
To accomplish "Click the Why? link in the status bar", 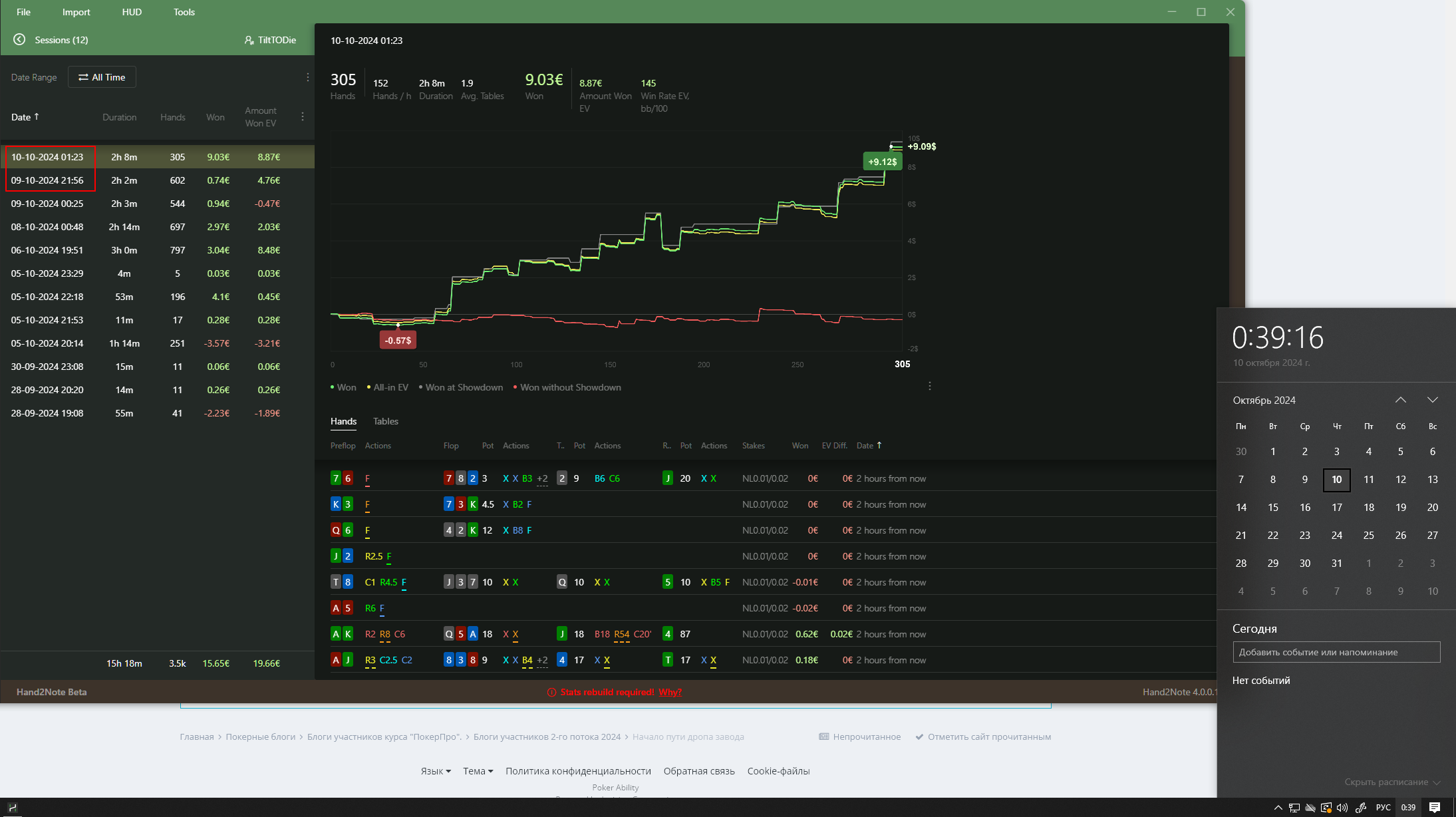I will [x=670, y=692].
